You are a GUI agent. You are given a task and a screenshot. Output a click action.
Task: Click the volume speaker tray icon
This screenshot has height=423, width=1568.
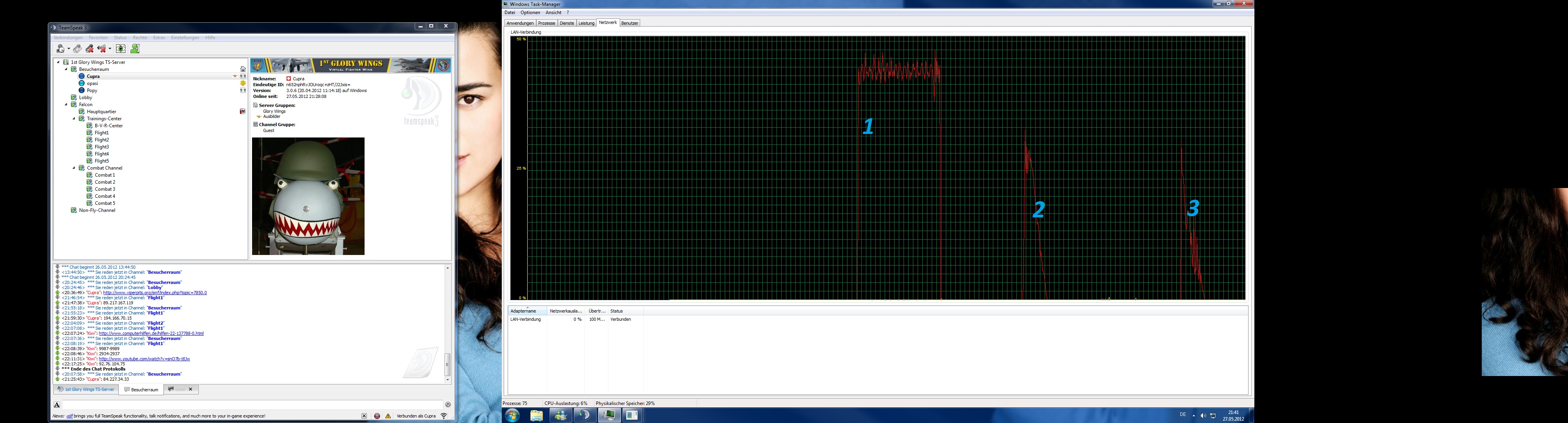(1203, 416)
